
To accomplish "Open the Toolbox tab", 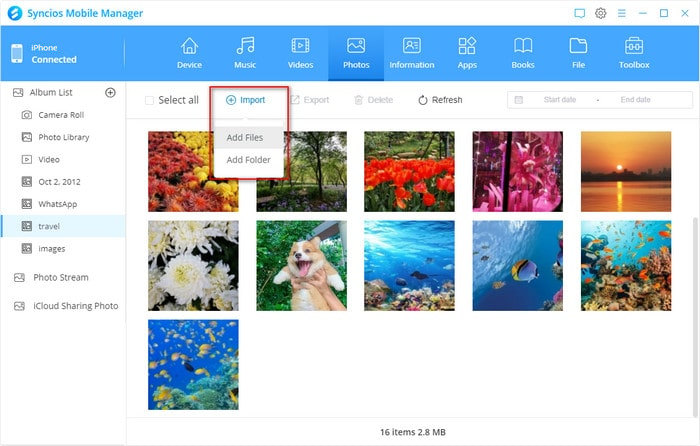I will point(634,54).
